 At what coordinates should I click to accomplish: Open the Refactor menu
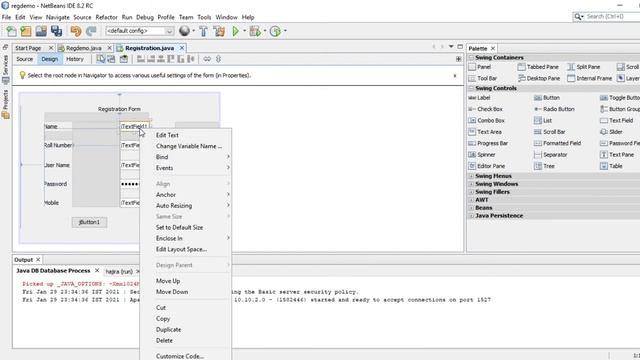pos(106,17)
